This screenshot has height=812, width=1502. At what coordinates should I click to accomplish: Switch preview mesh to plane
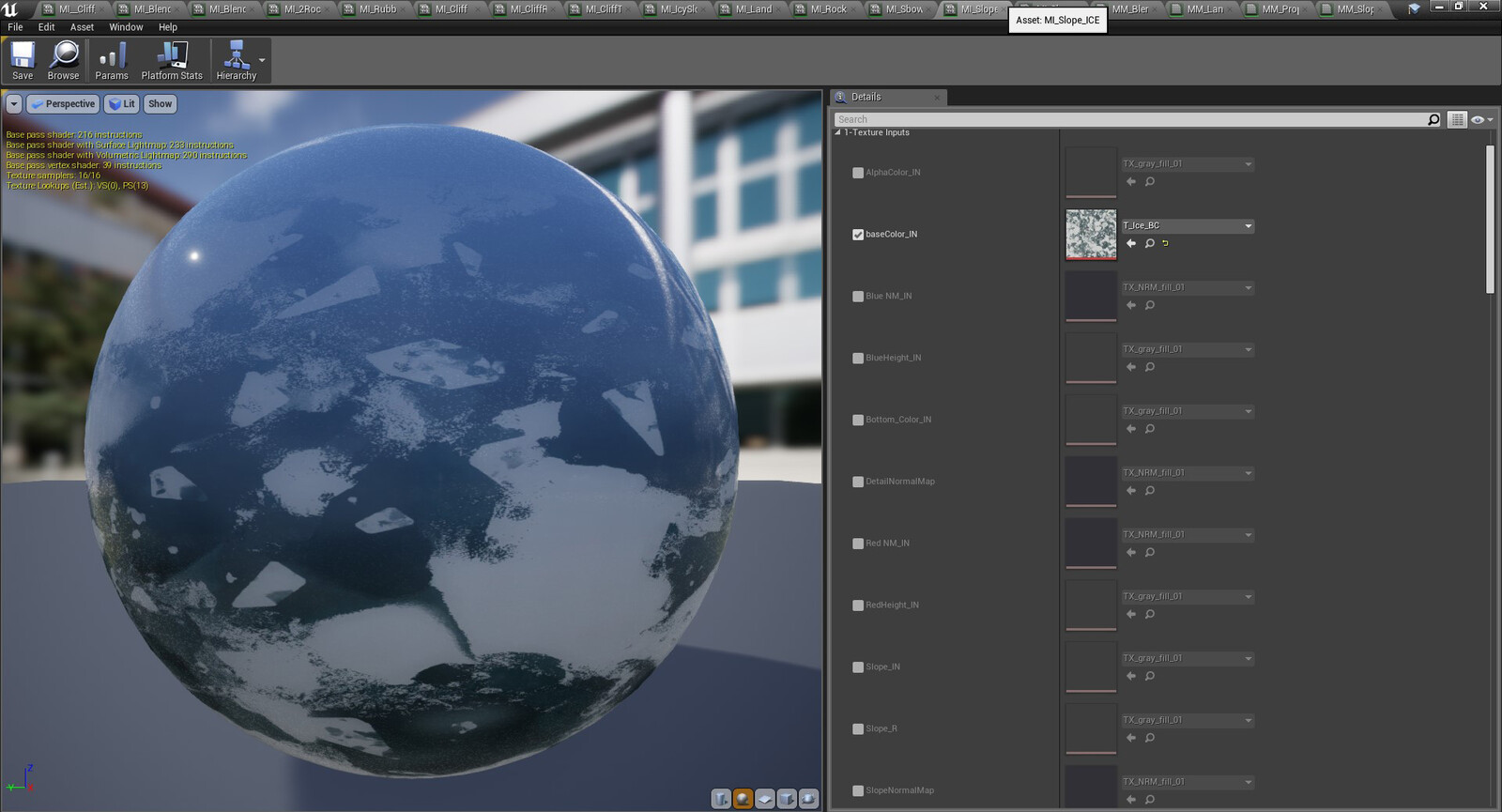(x=765, y=799)
